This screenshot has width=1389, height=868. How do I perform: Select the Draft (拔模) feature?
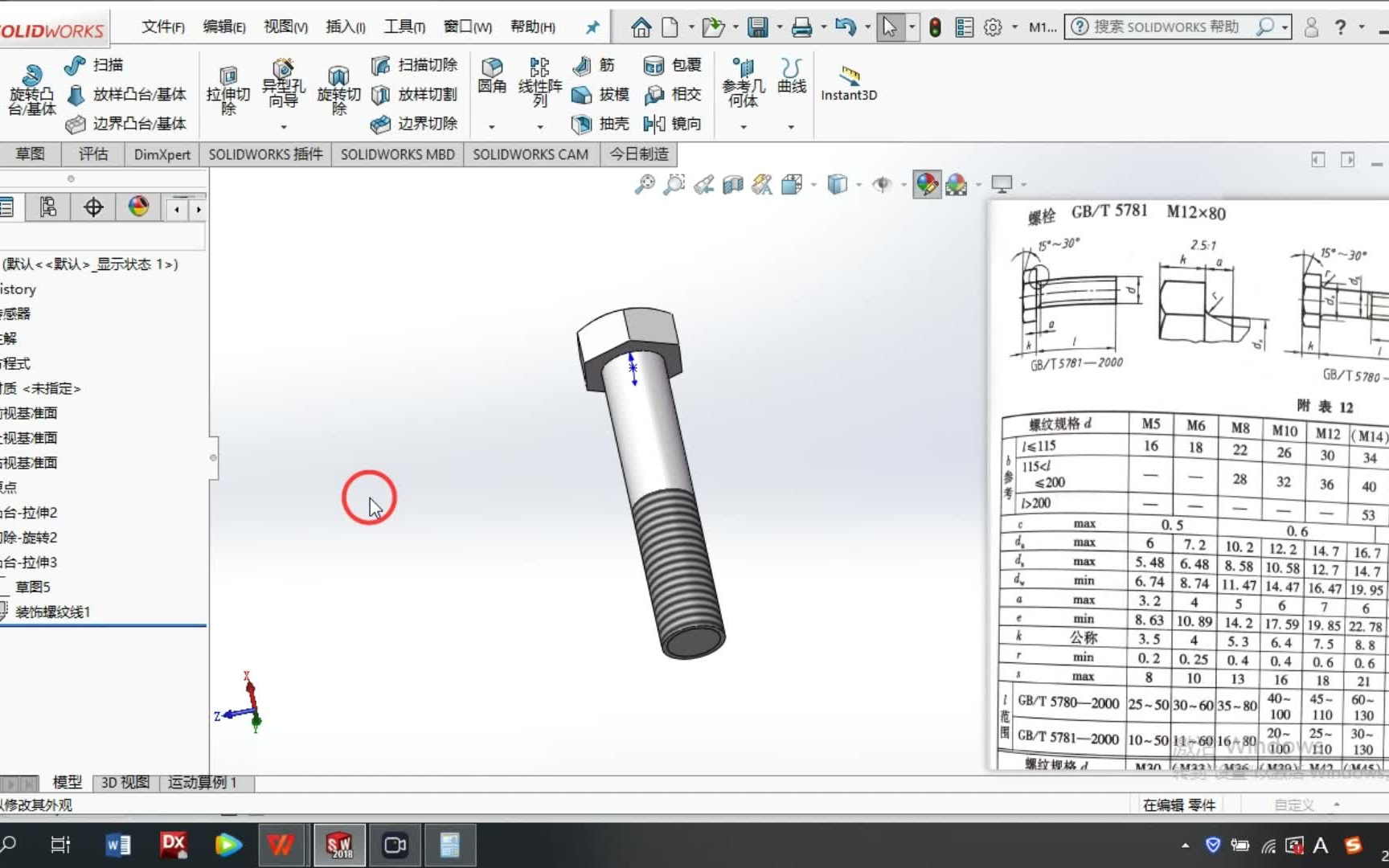point(600,95)
